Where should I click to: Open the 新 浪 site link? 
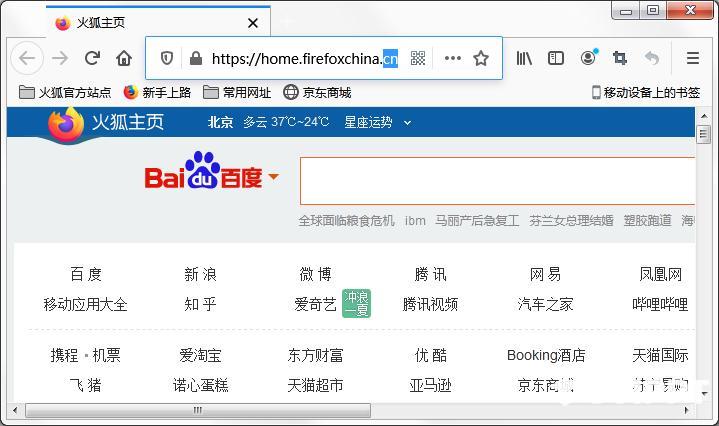(x=200, y=274)
